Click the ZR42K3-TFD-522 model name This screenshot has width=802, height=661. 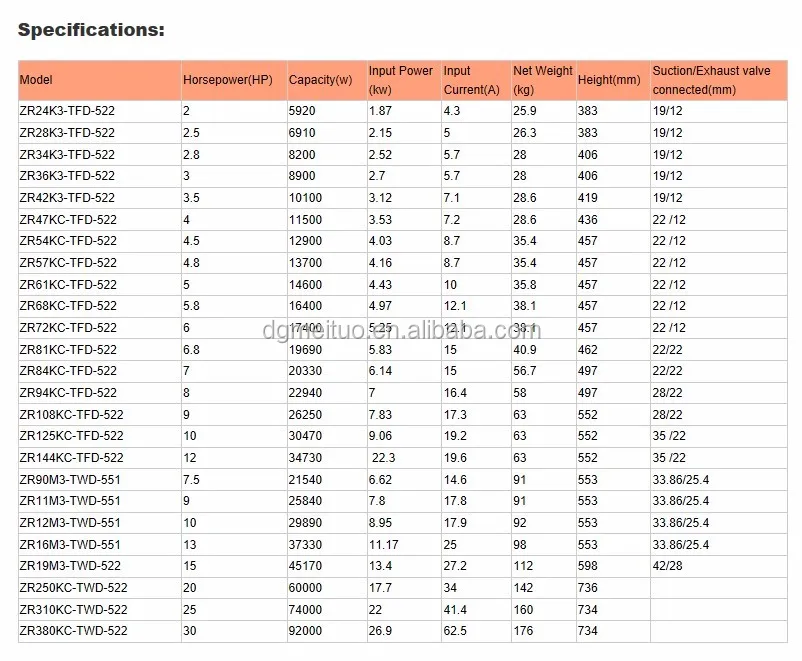point(70,197)
